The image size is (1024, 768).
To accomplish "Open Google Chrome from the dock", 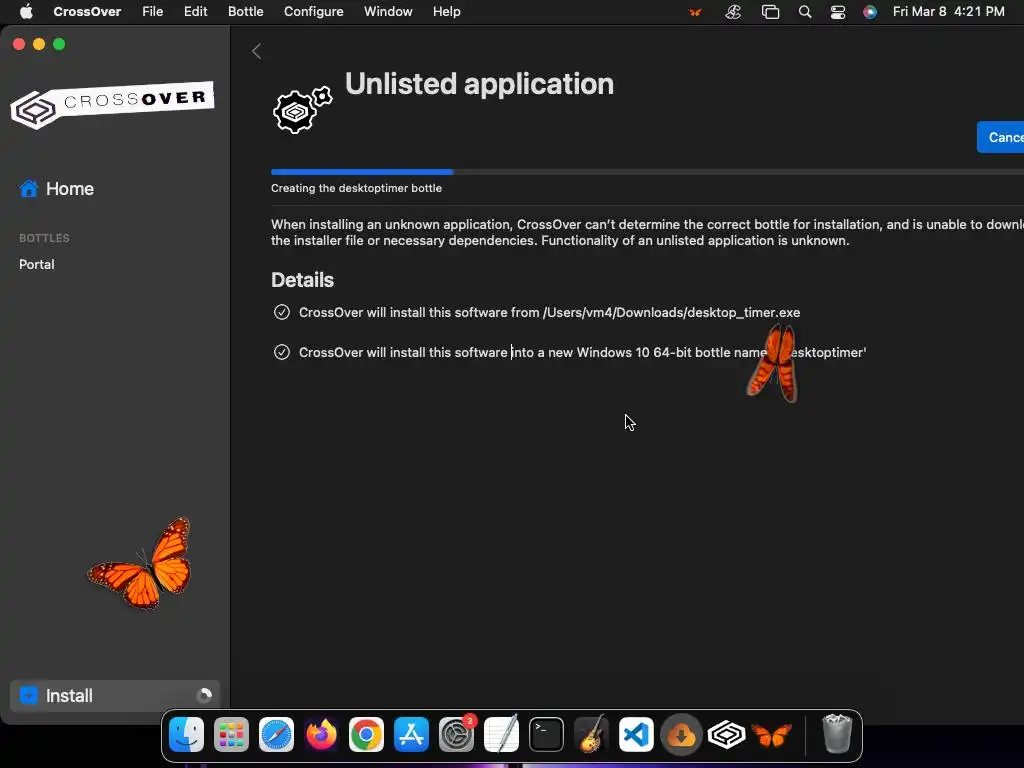I will (x=366, y=735).
